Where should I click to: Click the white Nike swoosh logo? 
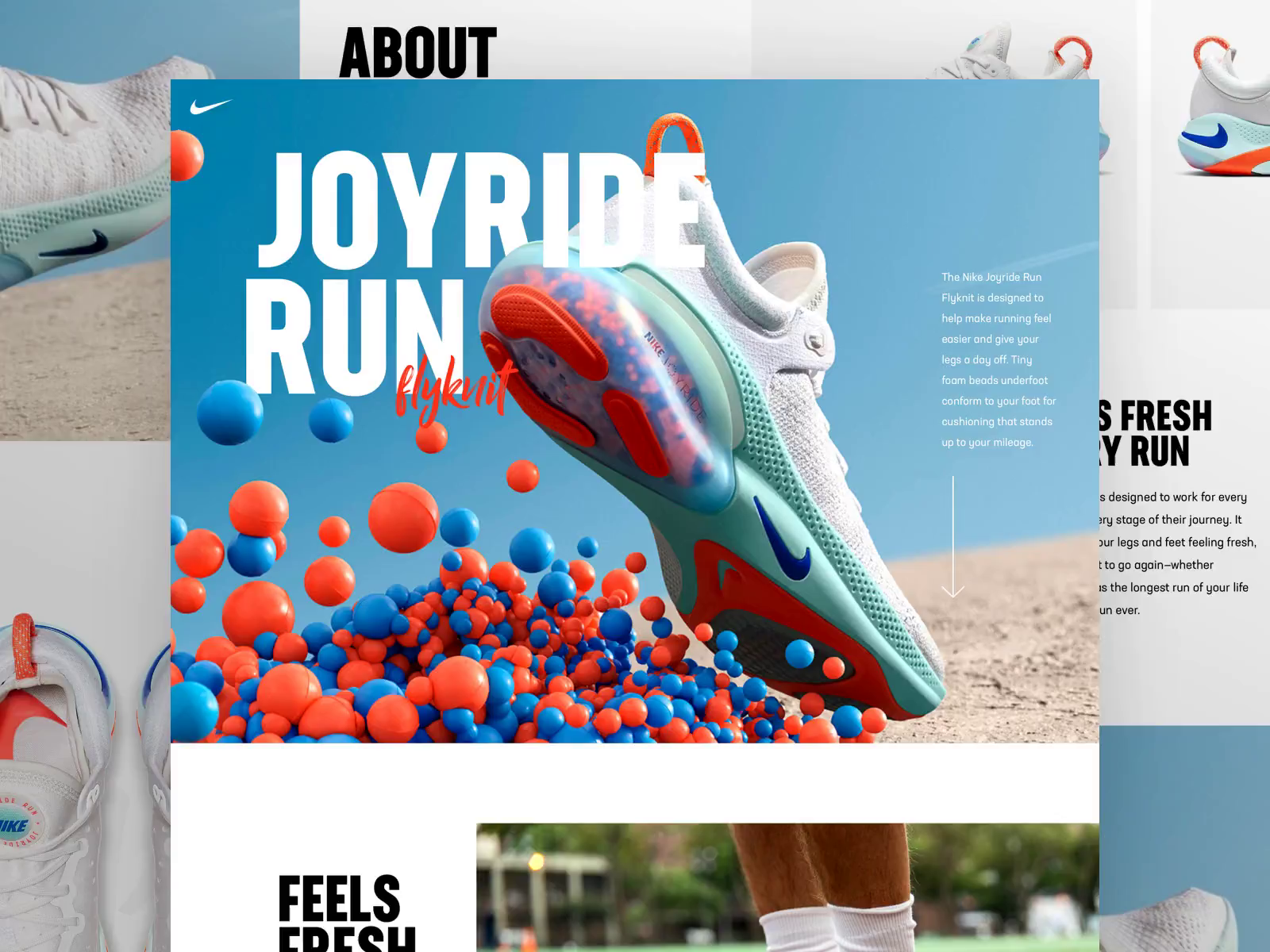pos(210,106)
